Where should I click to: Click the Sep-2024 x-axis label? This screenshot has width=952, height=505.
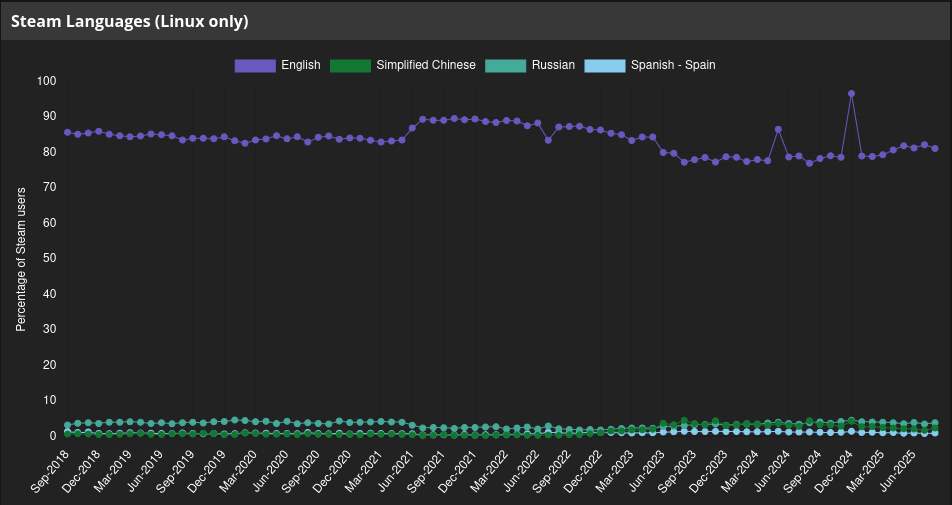[804, 472]
